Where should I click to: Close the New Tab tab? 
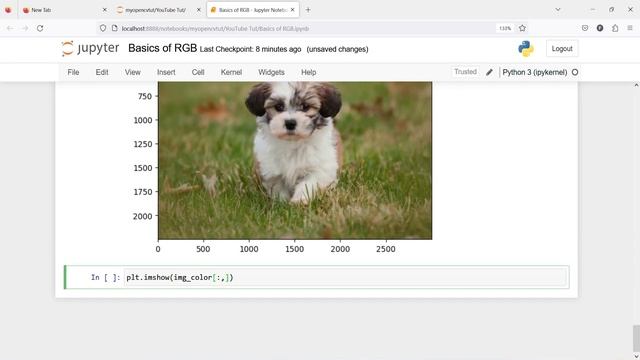tap(104, 10)
